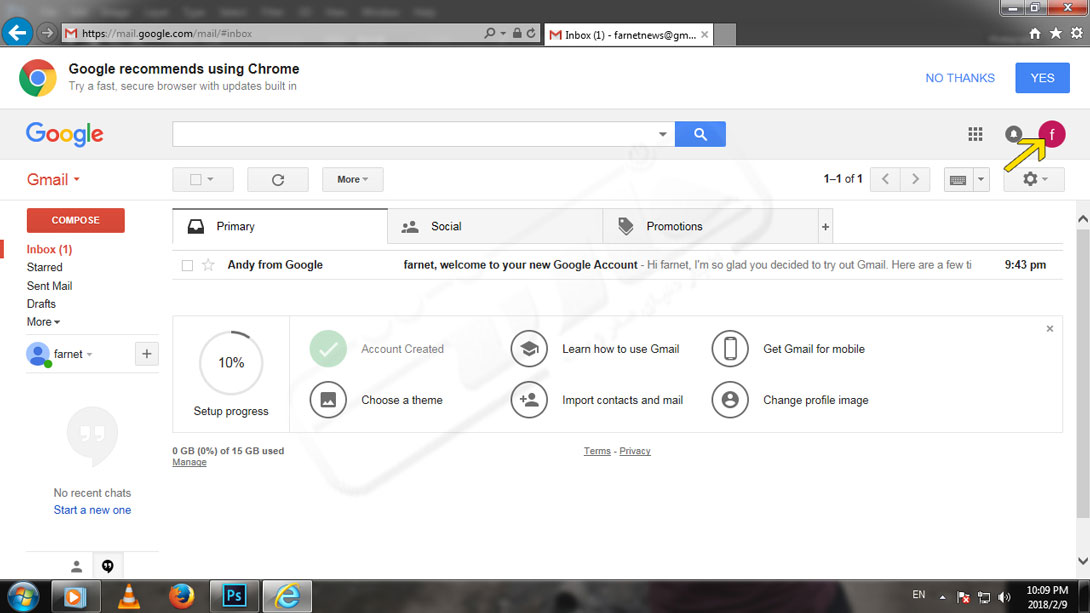Select the Inbox (1) browser tab
The height and width of the screenshot is (613, 1090).
(x=628, y=35)
